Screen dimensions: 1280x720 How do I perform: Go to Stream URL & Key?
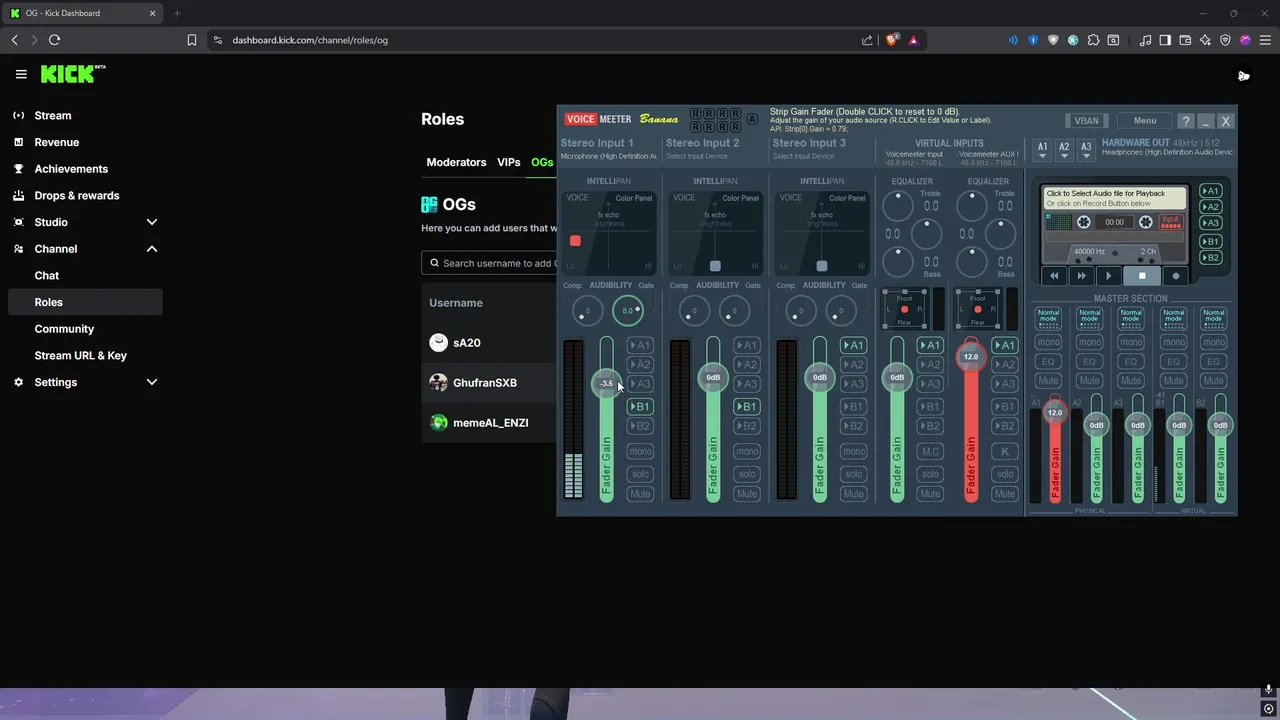[81, 355]
